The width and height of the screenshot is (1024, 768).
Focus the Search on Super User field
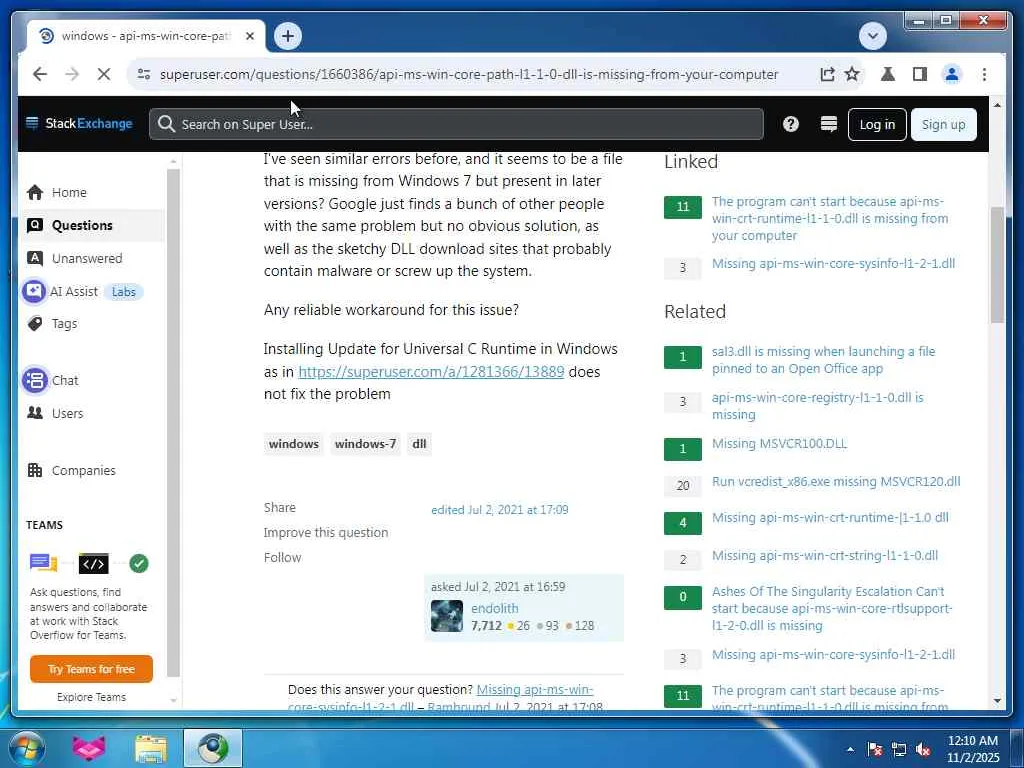[456, 124]
